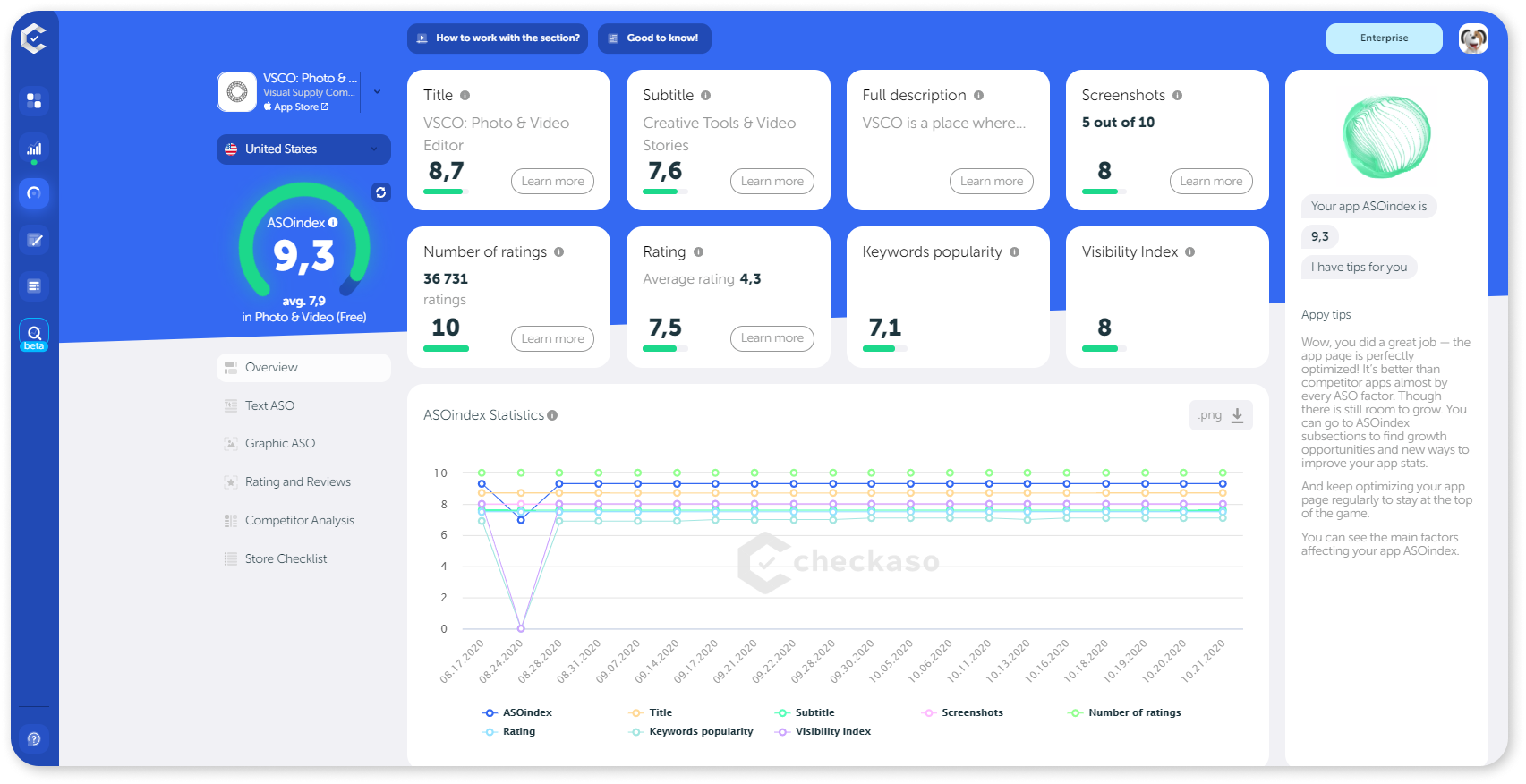Click the Appy green orb avatar
The height and width of the screenshot is (784, 1526).
click(x=1386, y=137)
